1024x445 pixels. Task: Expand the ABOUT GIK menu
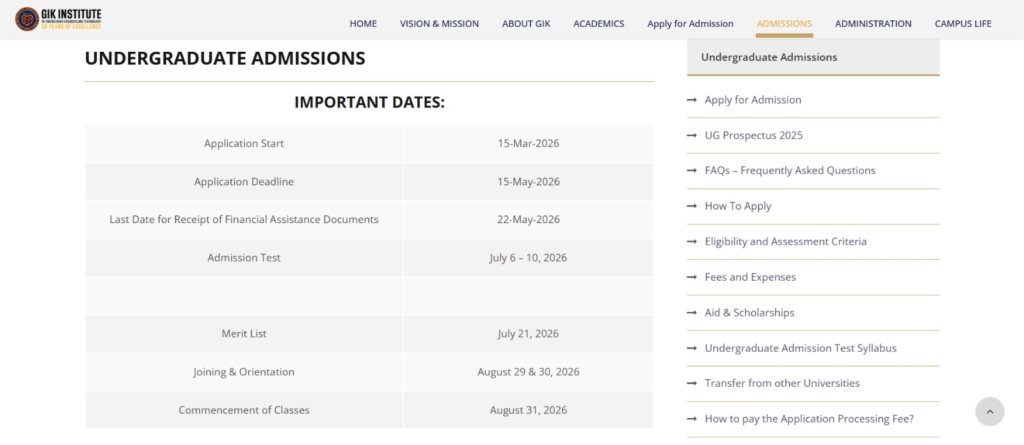[526, 23]
